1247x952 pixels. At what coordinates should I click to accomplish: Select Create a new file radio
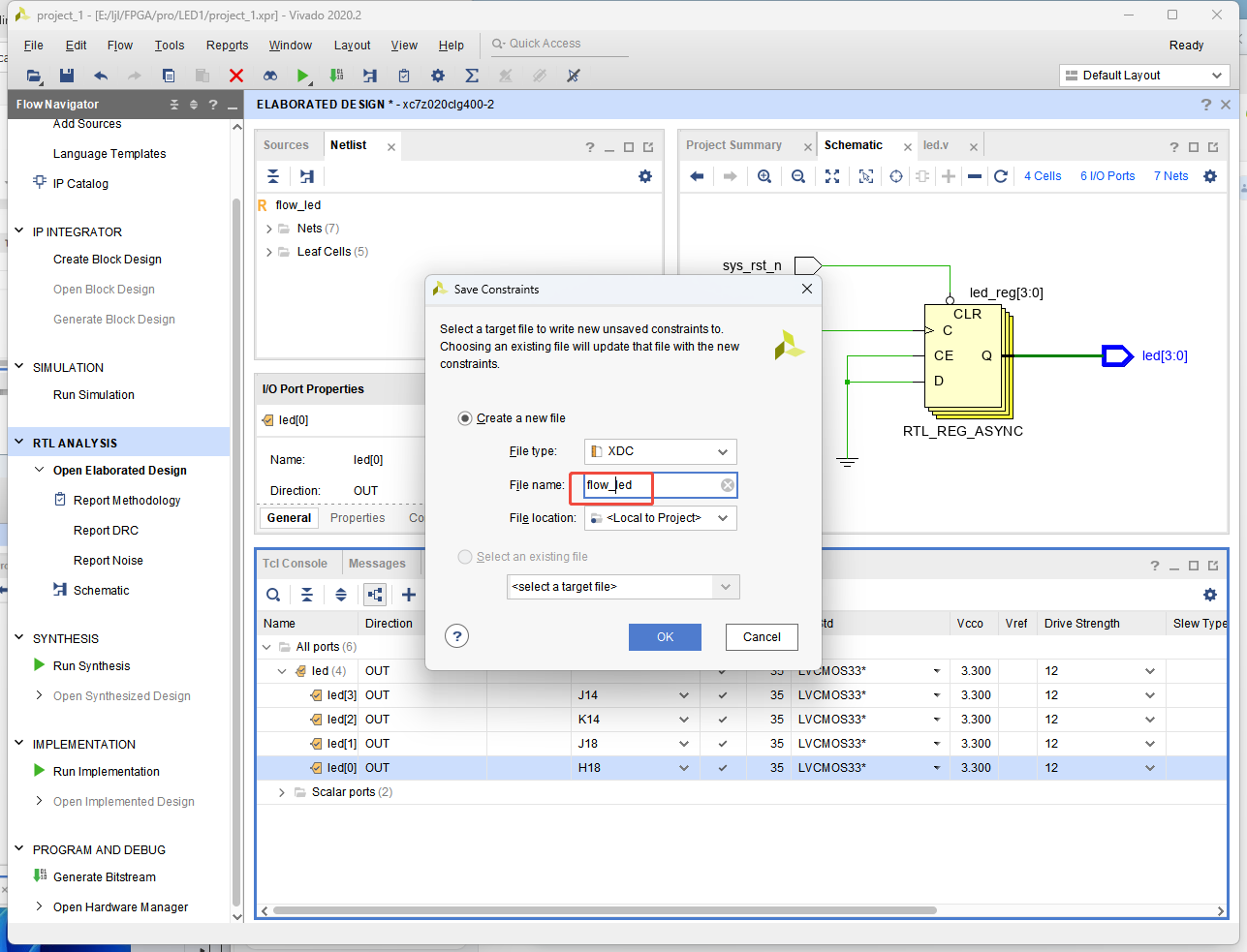tap(465, 418)
